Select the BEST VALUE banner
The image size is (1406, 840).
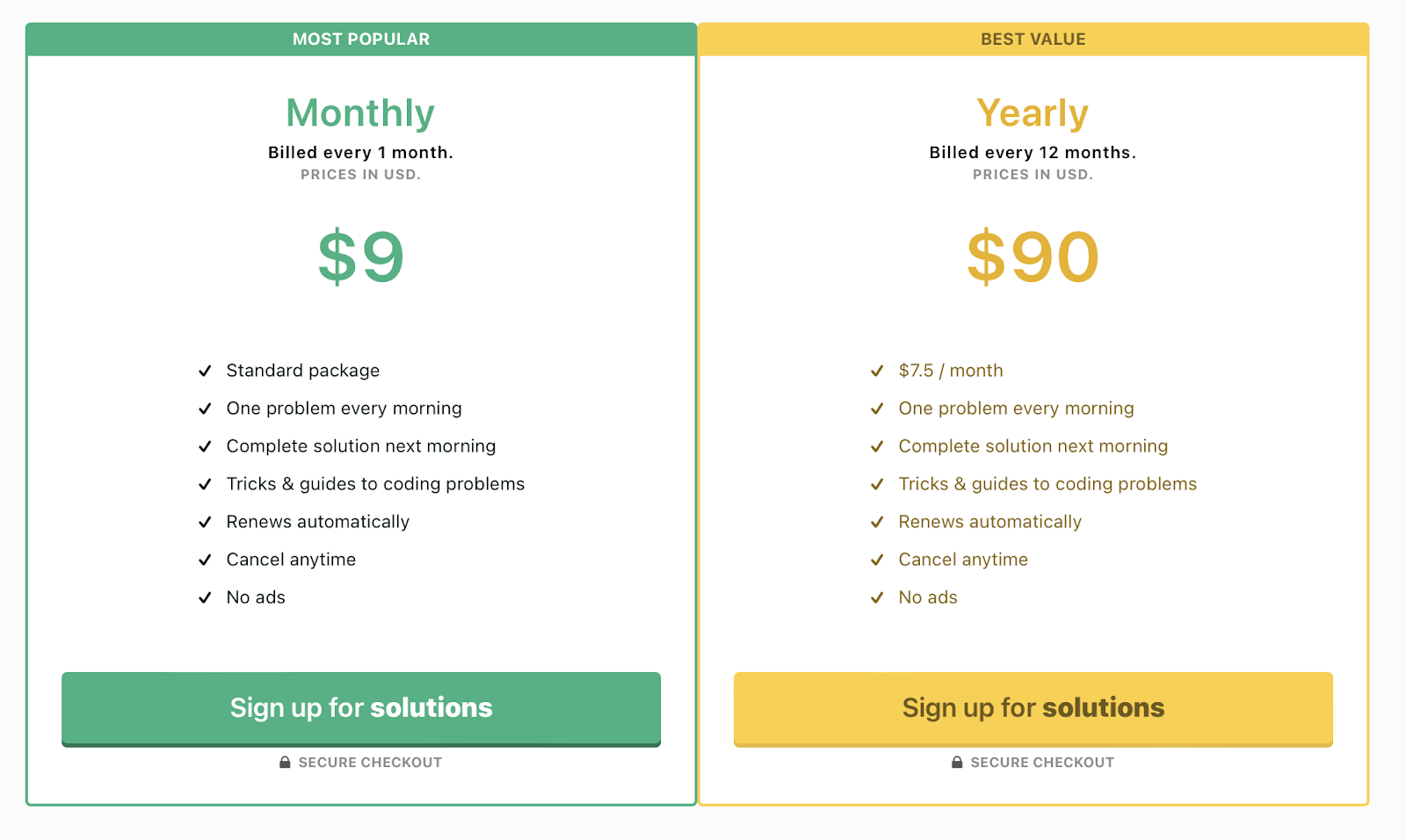[x=1033, y=40]
